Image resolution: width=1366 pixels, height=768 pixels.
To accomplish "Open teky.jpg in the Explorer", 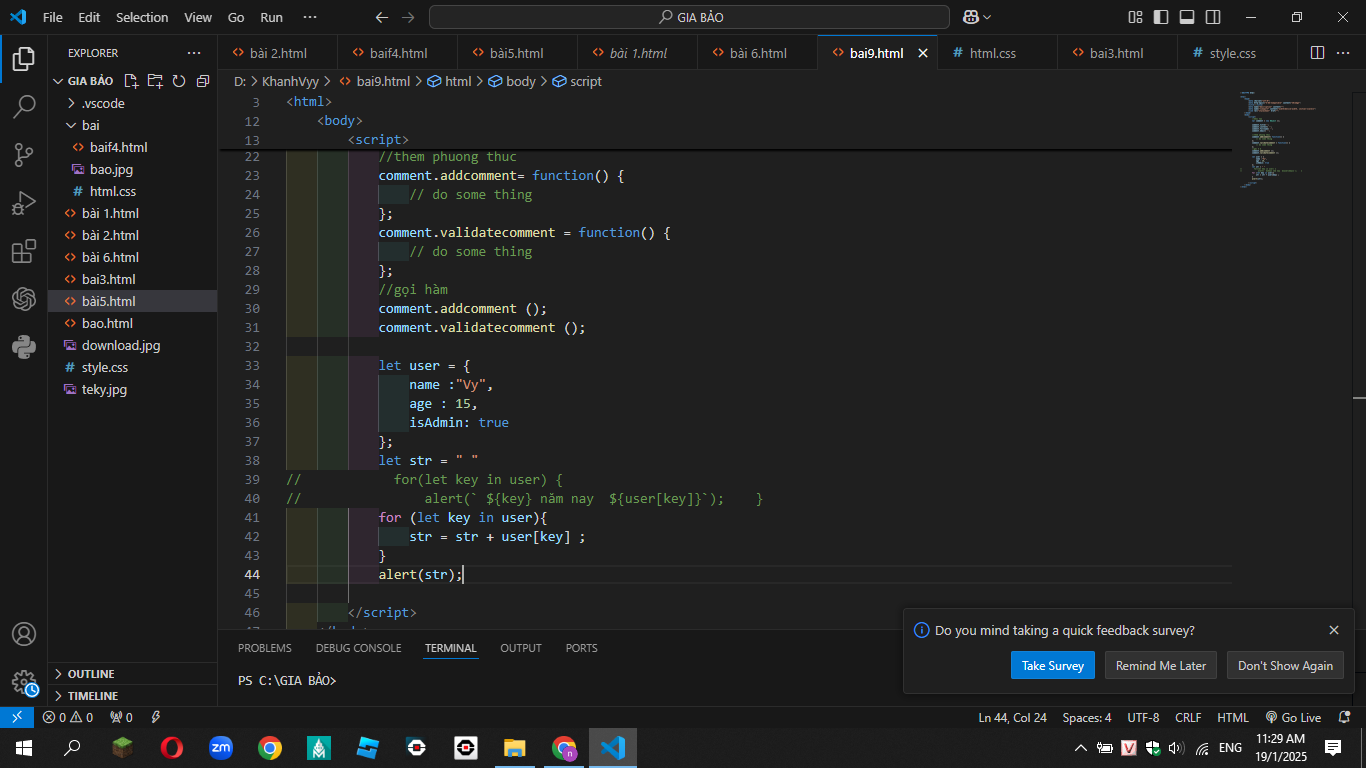I will click(x=132, y=389).
